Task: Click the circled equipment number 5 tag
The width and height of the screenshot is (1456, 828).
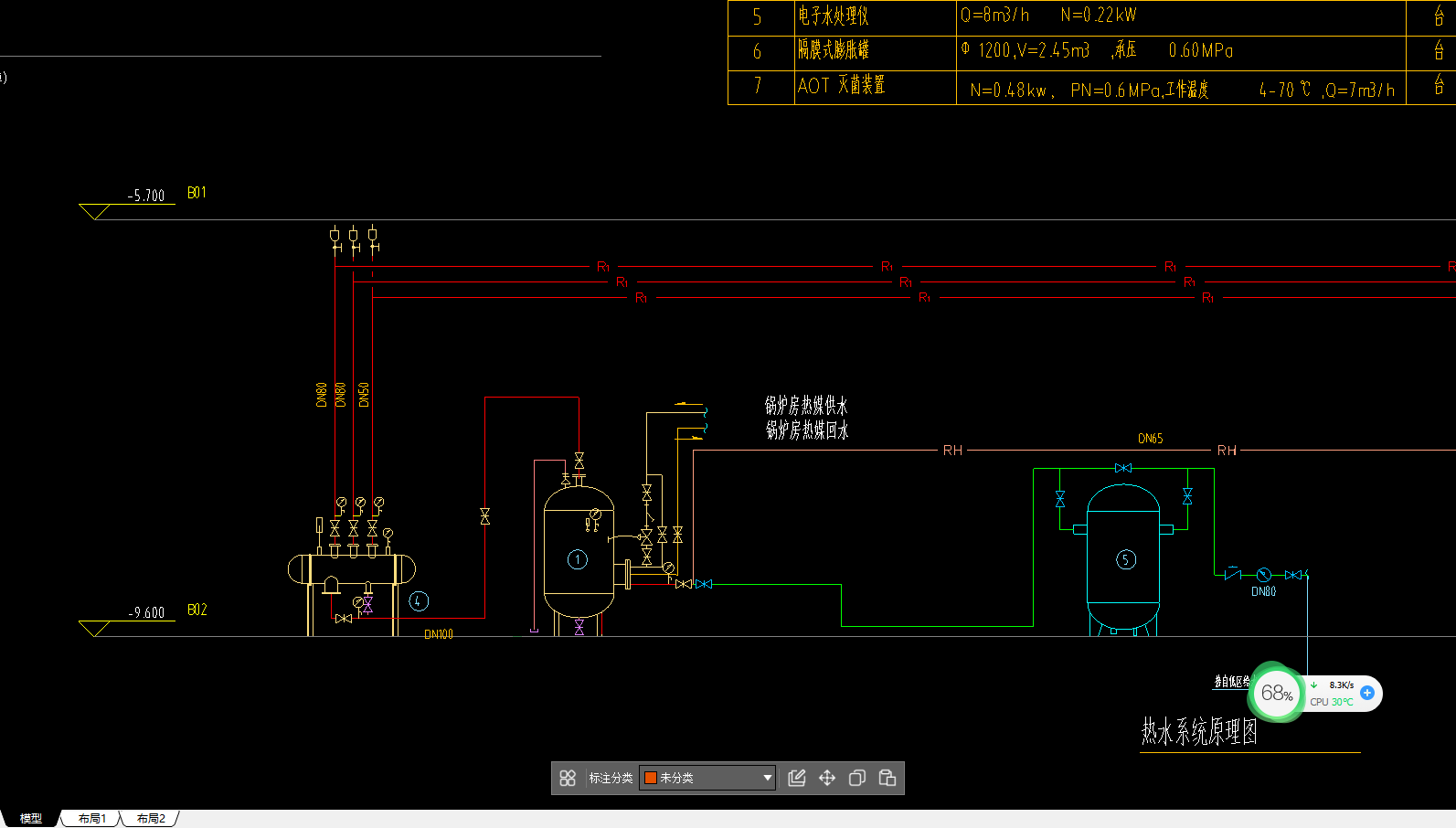Action: coord(1126,559)
